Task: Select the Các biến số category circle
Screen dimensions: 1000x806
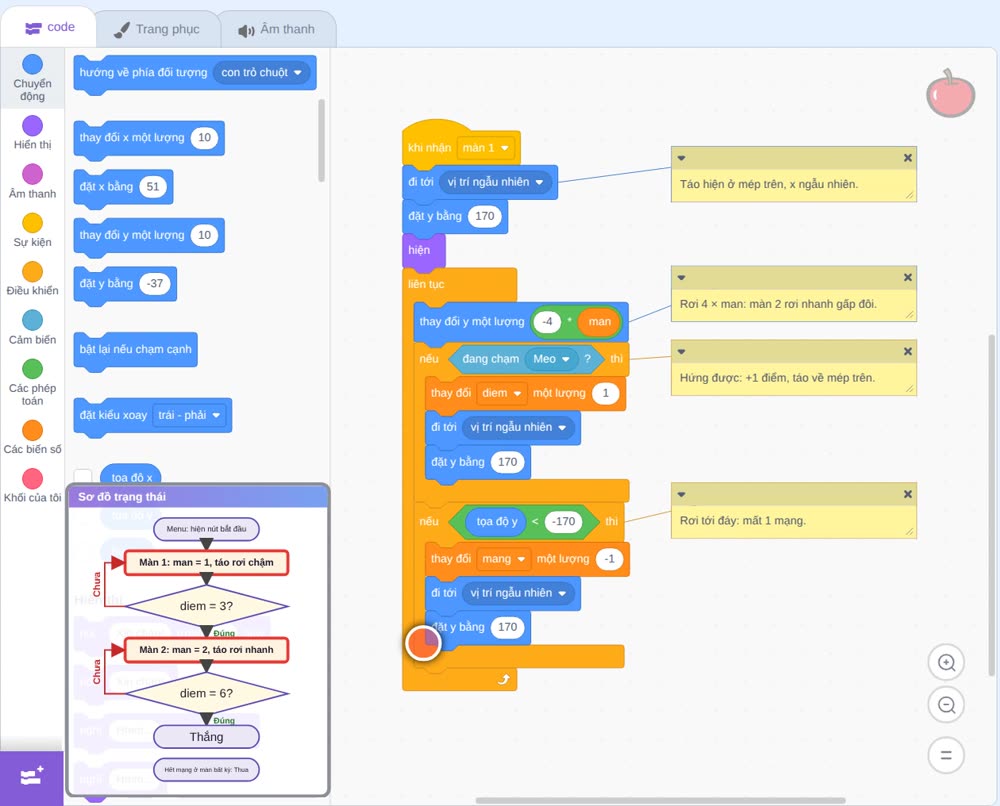Action: (x=33, y=430)
